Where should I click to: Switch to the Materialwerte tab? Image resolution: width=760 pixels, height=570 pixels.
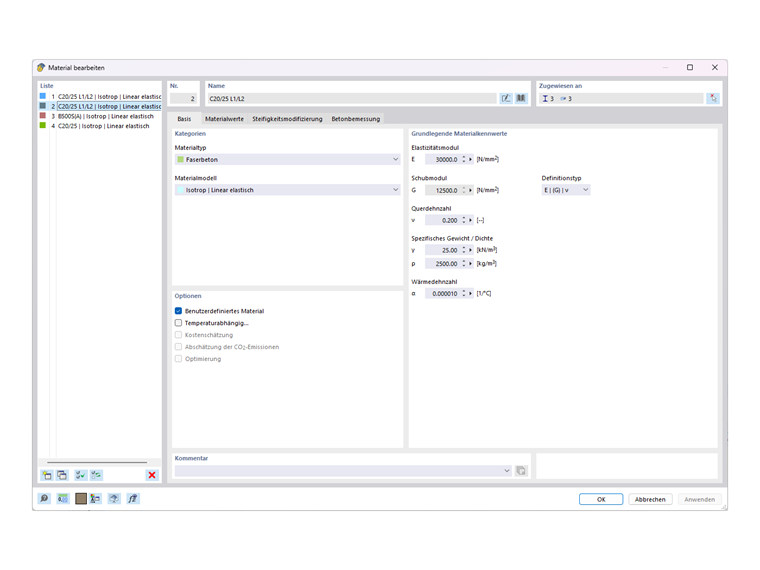[224, 119]
